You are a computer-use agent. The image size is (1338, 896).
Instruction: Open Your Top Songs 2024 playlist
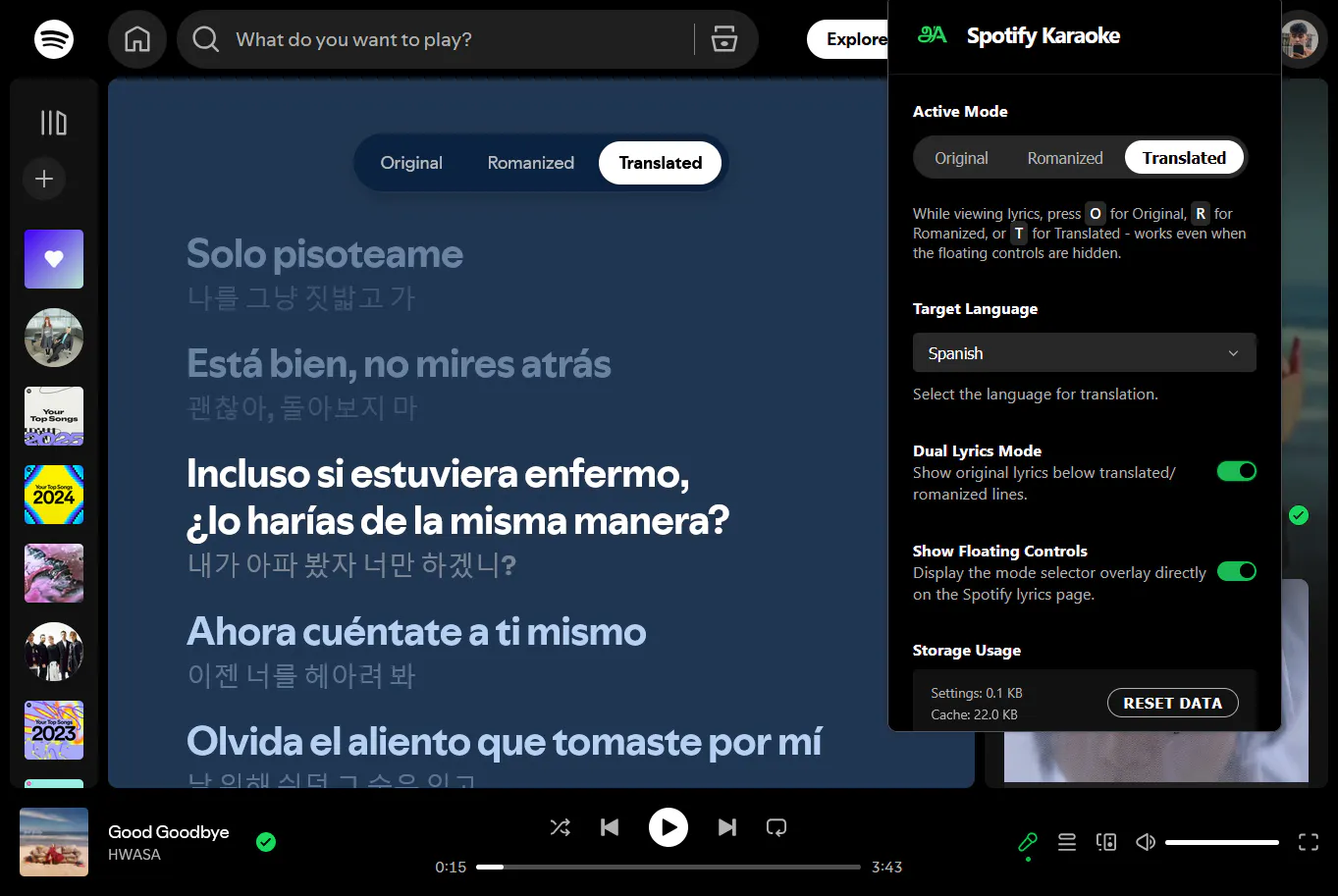[54, 495]
